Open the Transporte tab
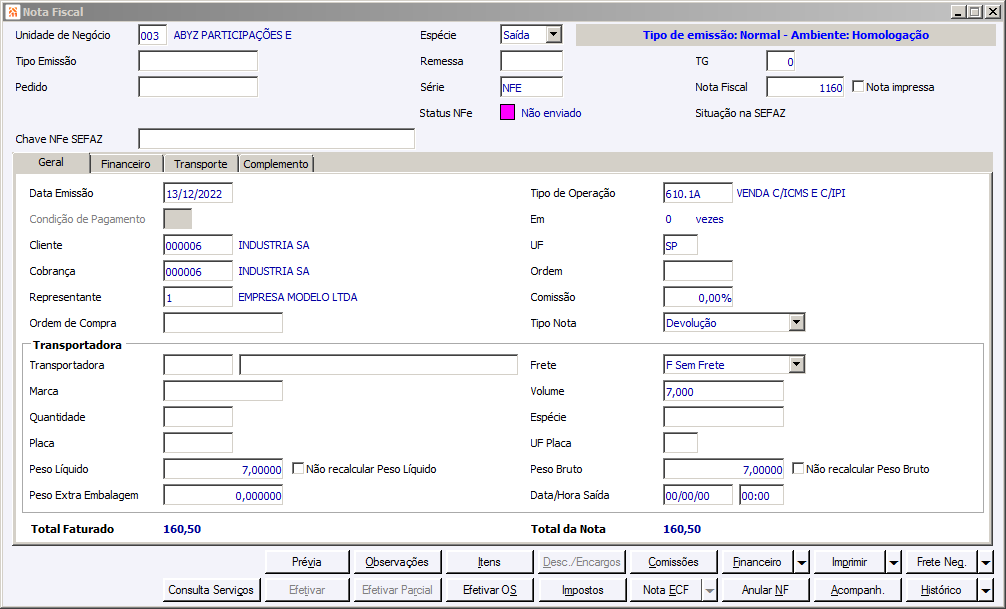The image size is (1006, 609). (x=200, y=164)
